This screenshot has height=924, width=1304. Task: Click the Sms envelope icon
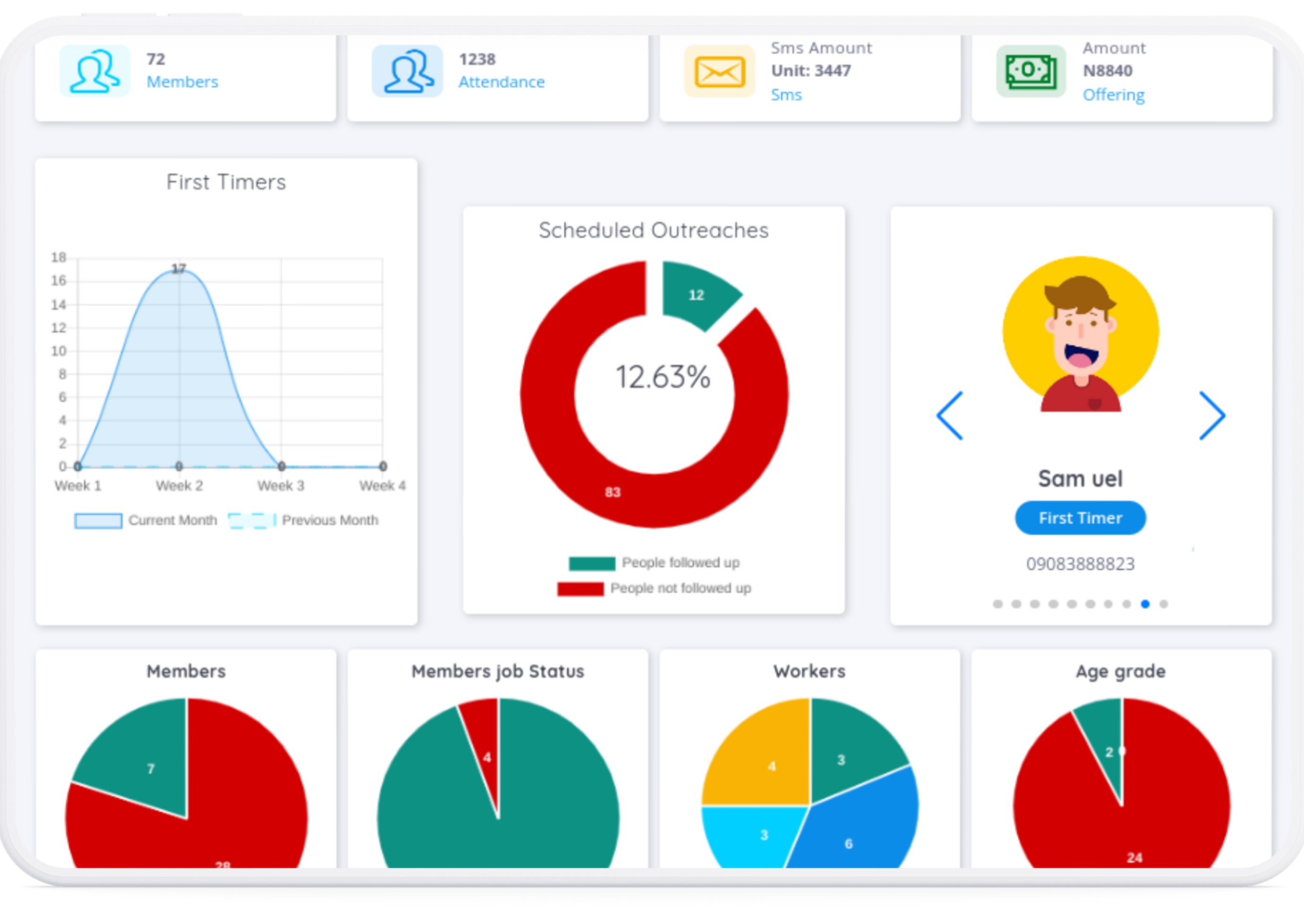point(720,72)
